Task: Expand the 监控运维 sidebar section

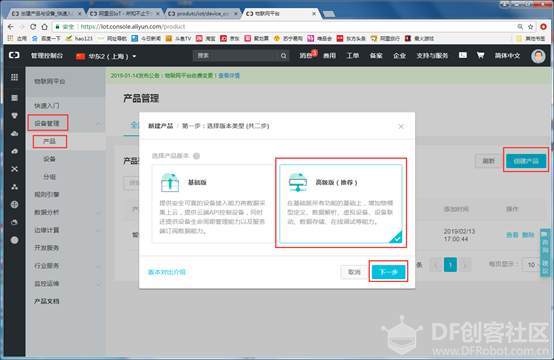Action: 99,284
